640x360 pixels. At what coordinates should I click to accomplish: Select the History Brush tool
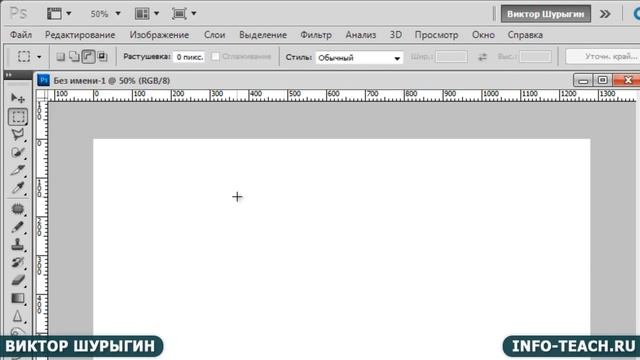[x=18, y=262]
